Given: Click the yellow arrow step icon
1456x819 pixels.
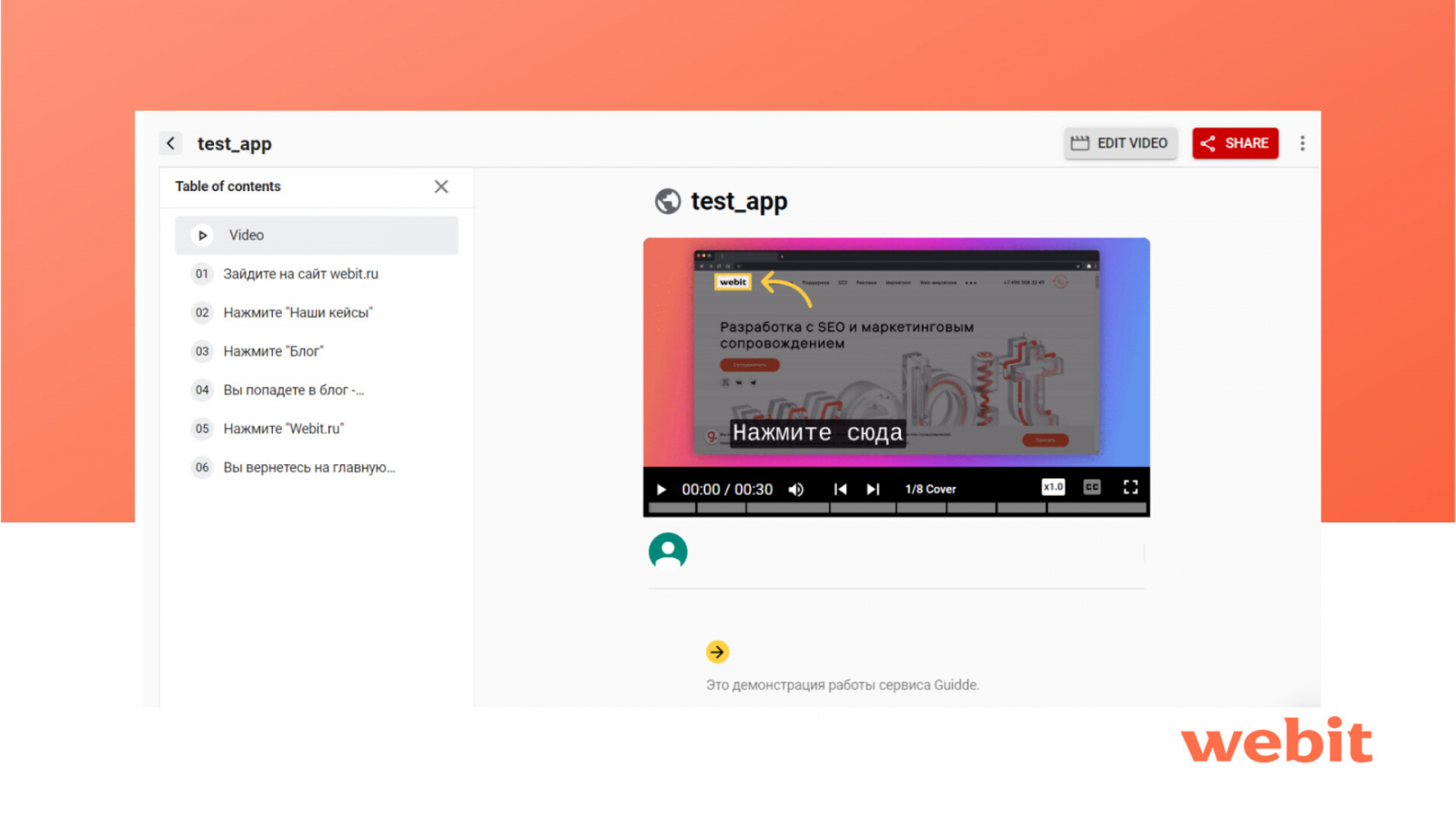Looking at the screenshot, I should (x=717, y=652).
